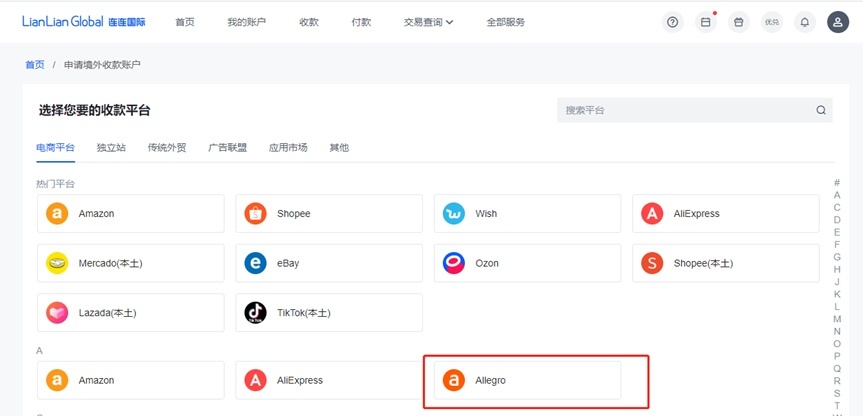
Task: Choose the AliExpress label under section A
Action: click(299, 380)
